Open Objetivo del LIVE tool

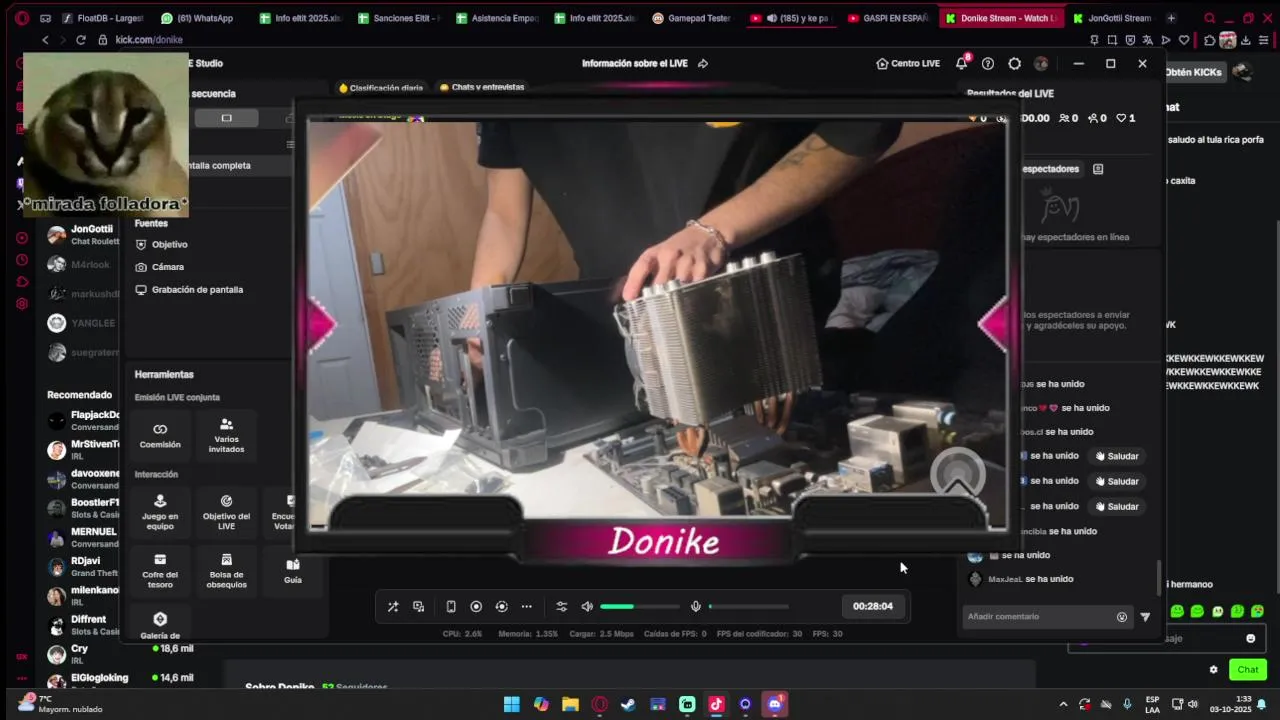(x=226, y=512)
